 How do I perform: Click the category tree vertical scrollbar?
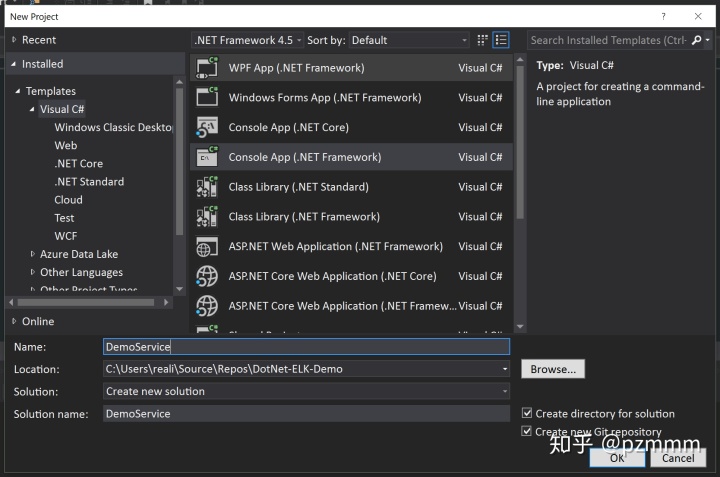coord(180,161)
